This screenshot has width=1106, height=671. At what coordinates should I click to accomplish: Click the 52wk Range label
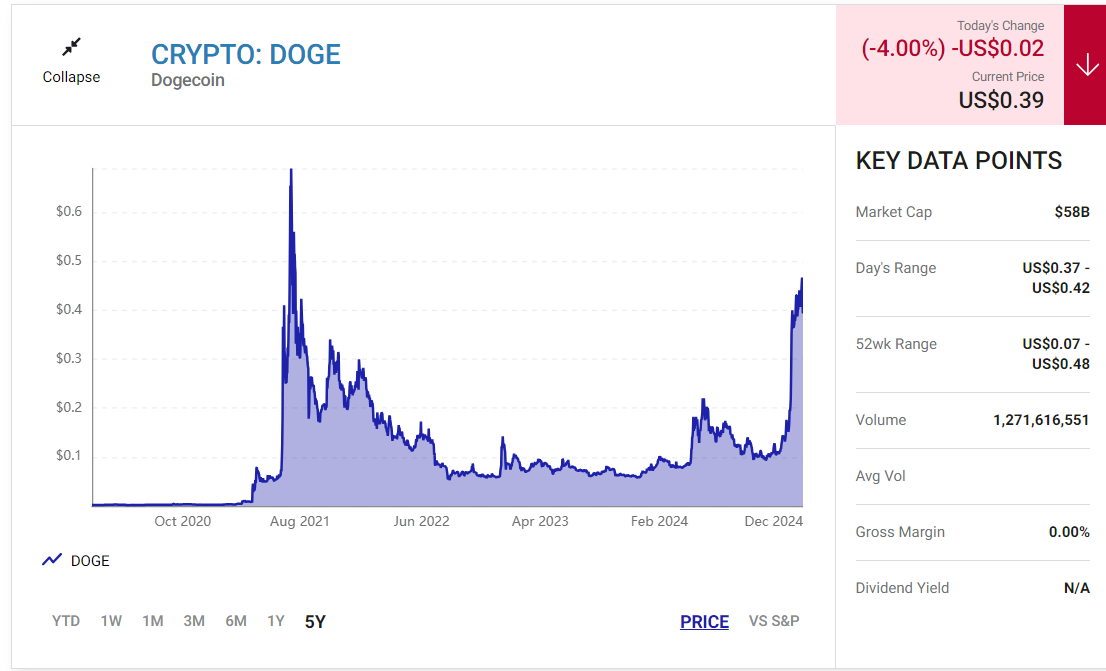click(896, 344)
